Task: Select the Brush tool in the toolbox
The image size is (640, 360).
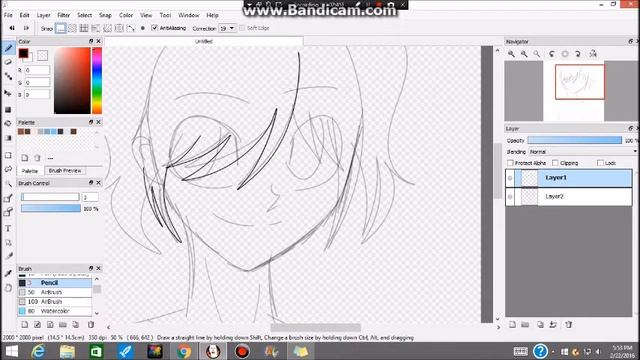Action: pos(8,48)
